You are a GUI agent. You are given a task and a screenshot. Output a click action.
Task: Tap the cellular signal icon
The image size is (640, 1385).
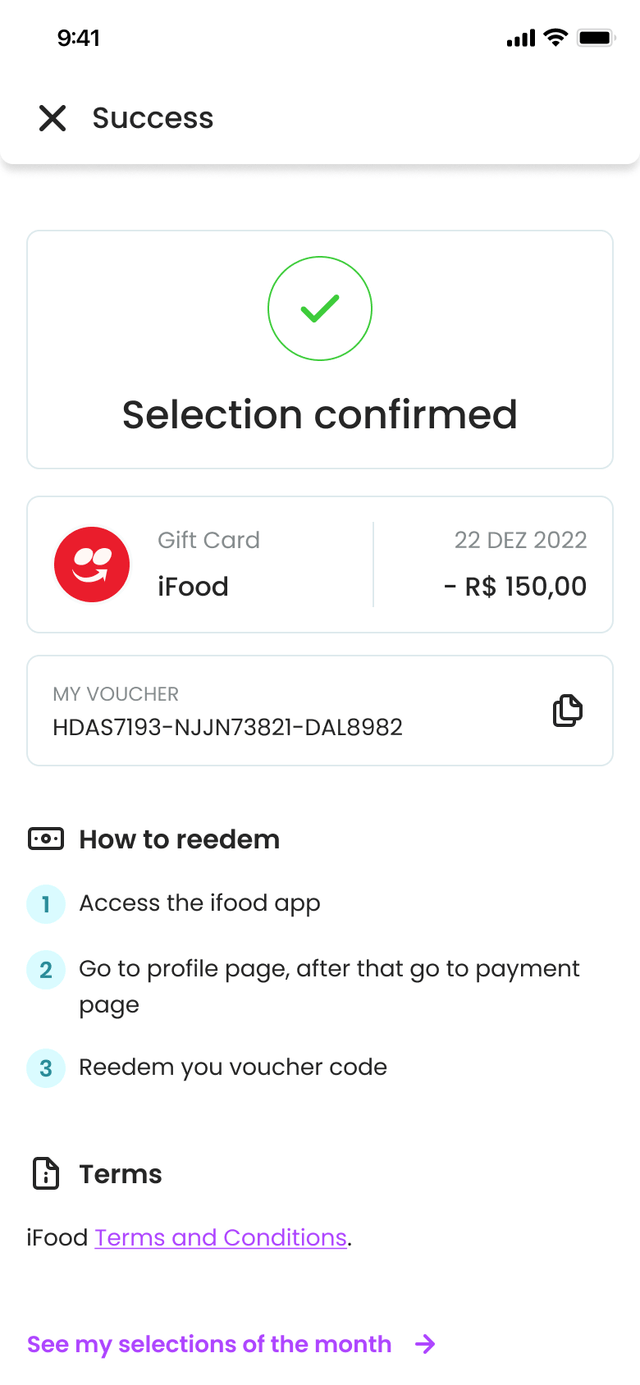pos(521,39)
